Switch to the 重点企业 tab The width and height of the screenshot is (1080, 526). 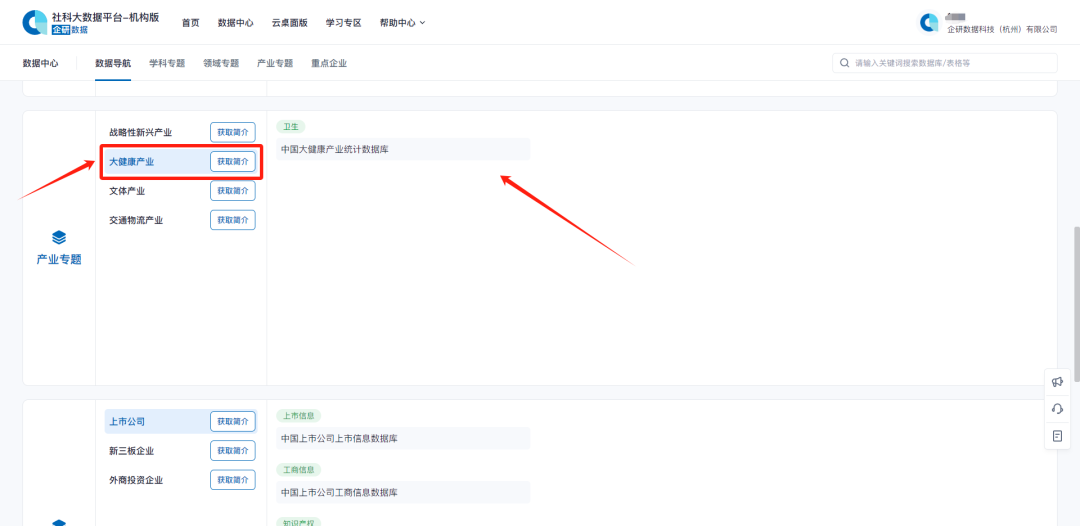(x=329, y=63)
